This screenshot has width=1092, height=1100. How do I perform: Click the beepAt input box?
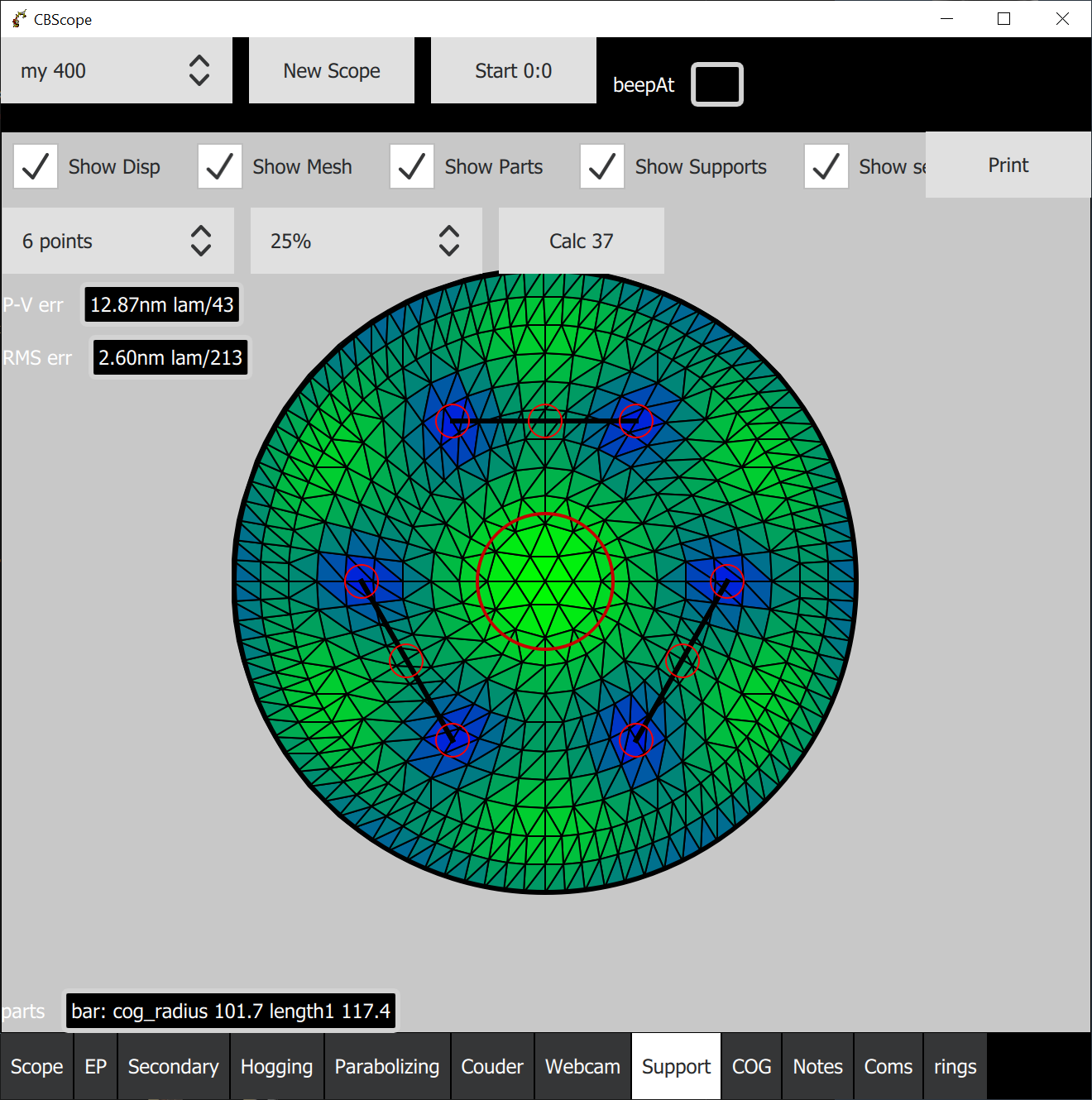point(717,84)
